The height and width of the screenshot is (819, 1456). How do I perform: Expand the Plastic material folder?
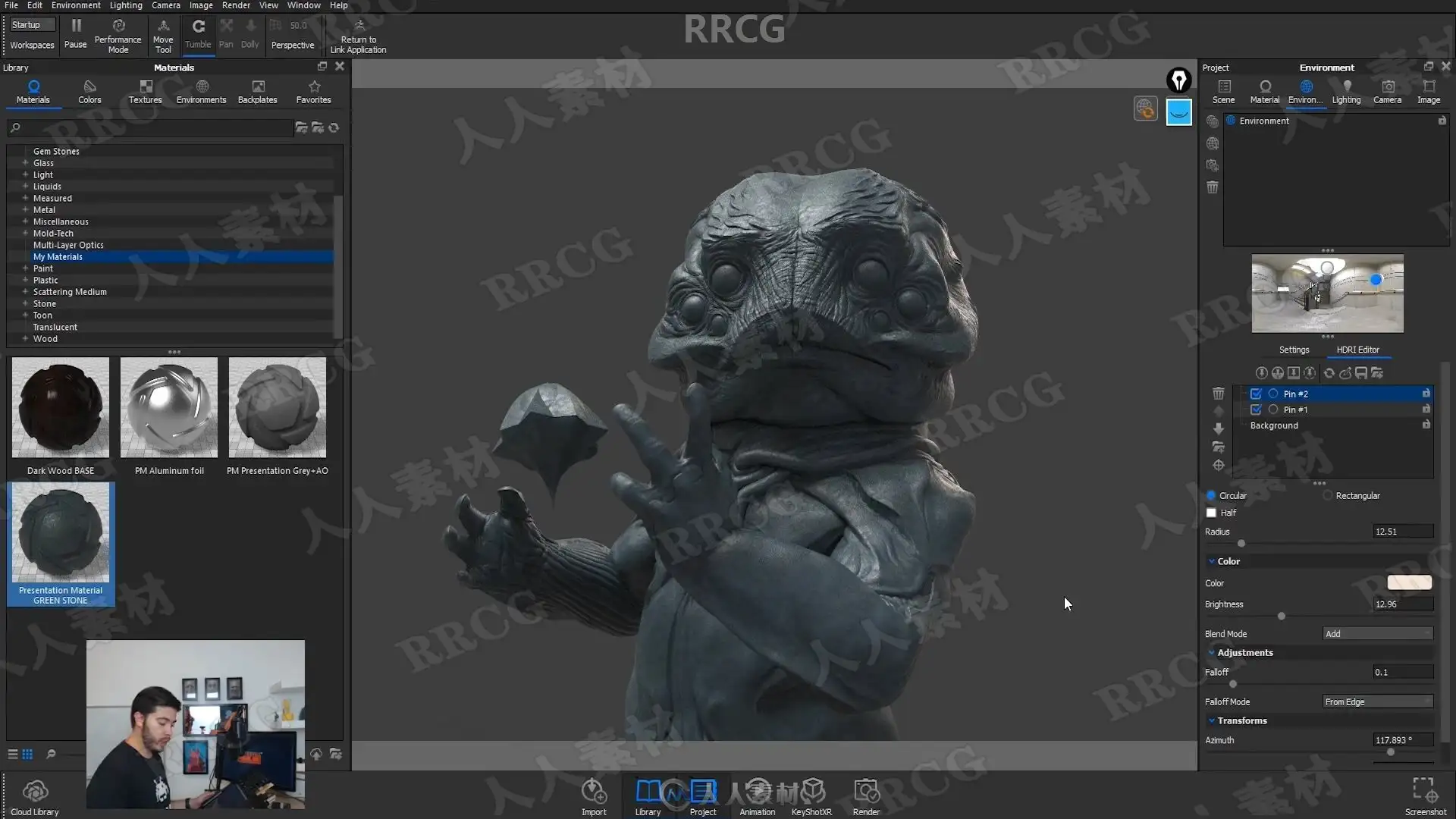click(25, 281)
